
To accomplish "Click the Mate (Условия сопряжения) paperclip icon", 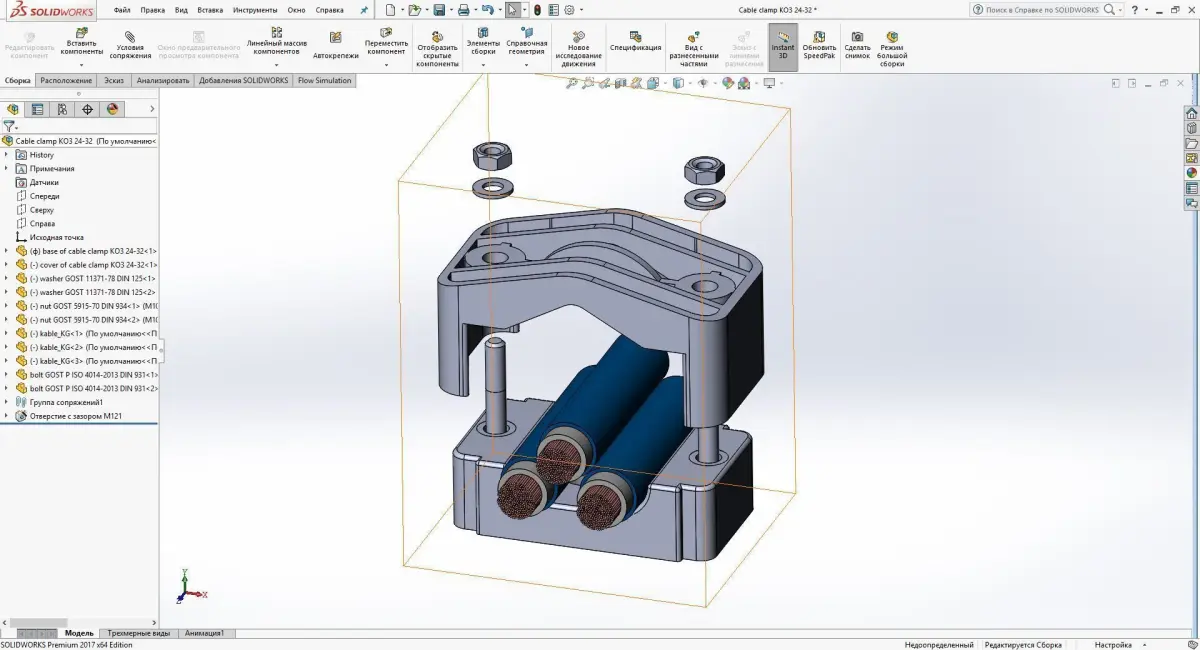I will pos(130,36).
